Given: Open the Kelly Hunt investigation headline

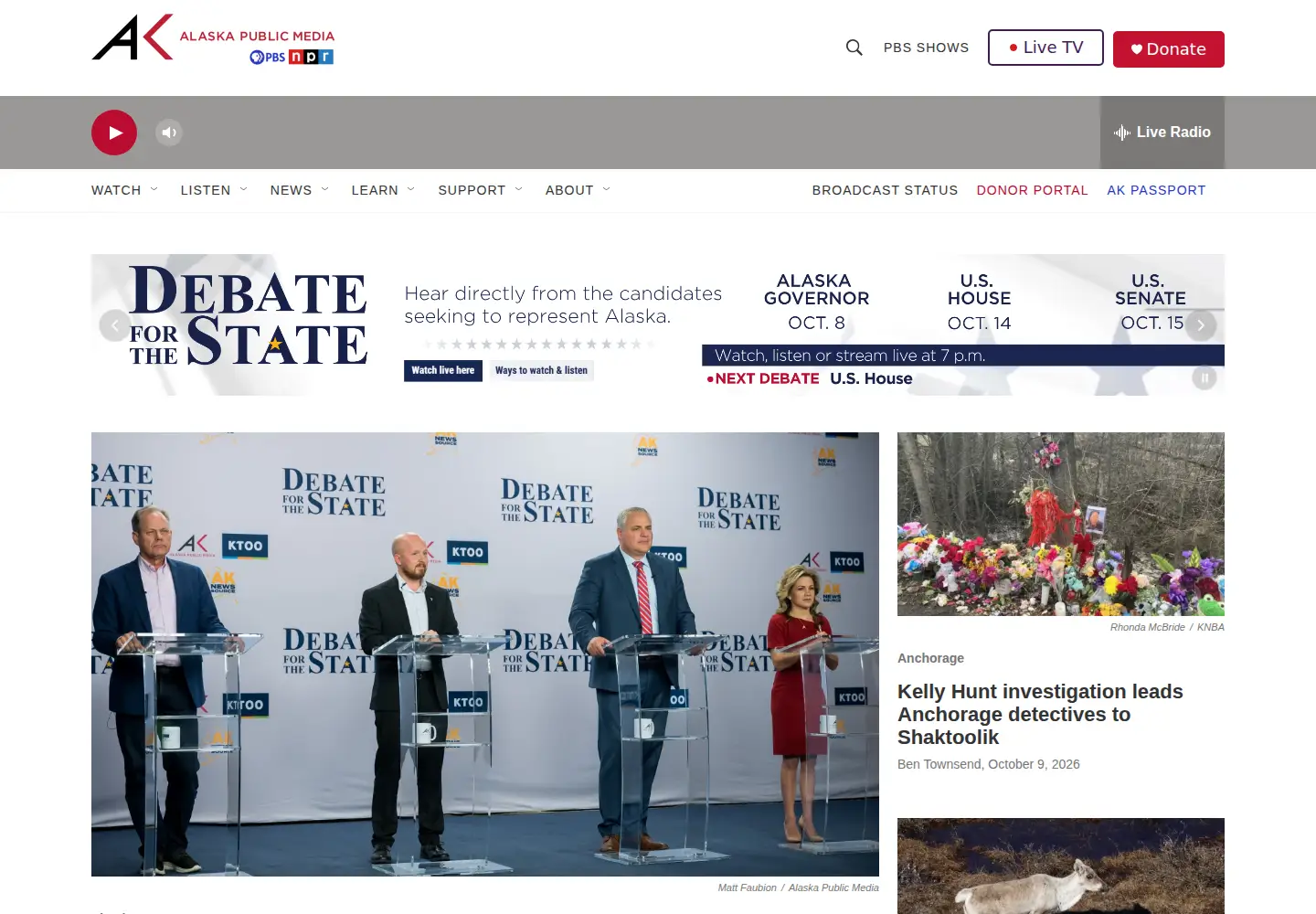Looking at the screenshot, I should (1040, 715).
